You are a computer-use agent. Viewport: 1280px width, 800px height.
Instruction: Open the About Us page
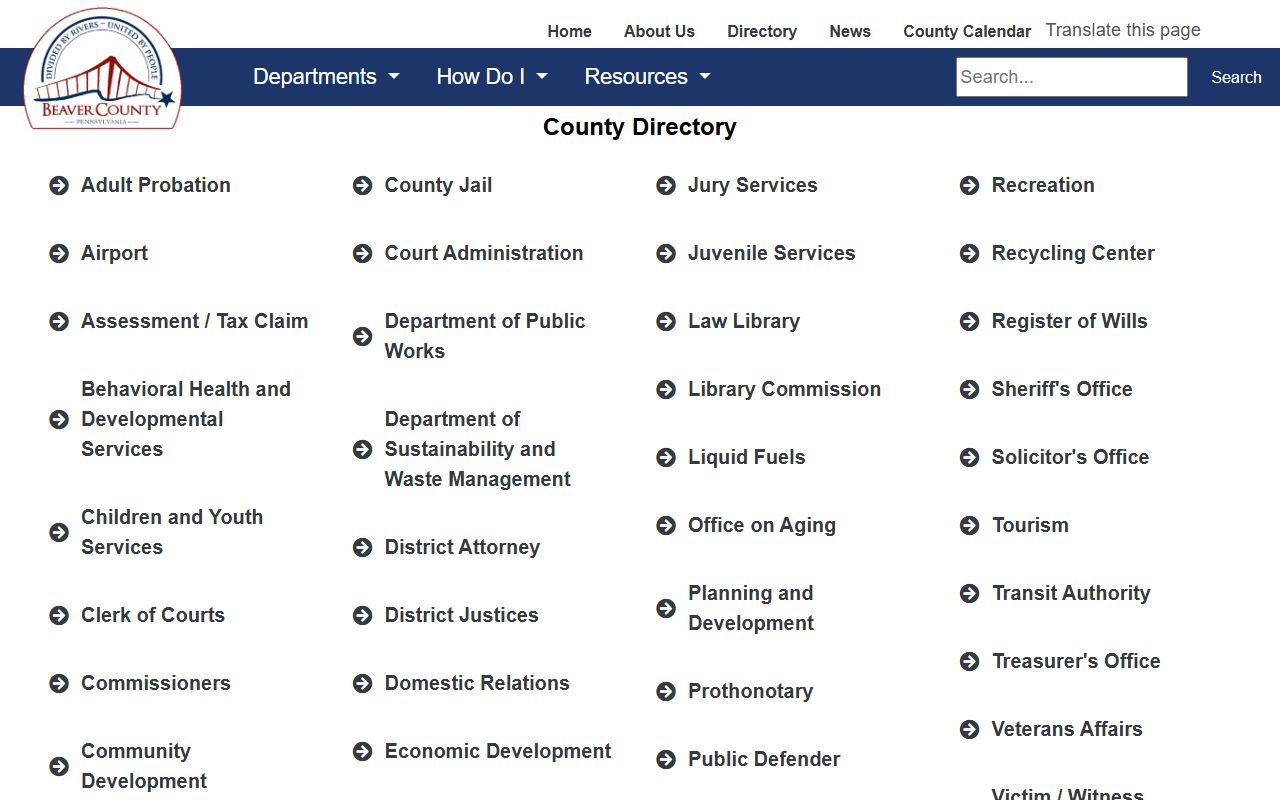[x=659, y=31]
